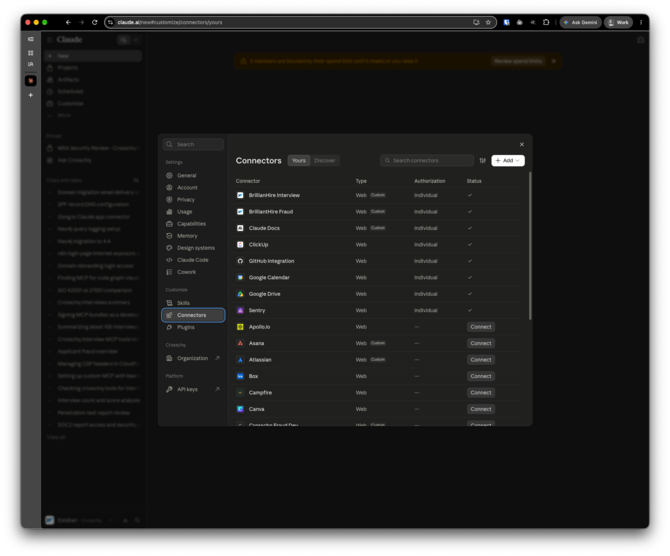The width and height of the screenshot is (670, 556).
Task: Click the Apollo.io connector icon
Action: pyautogui.click(x=240, y=327)
